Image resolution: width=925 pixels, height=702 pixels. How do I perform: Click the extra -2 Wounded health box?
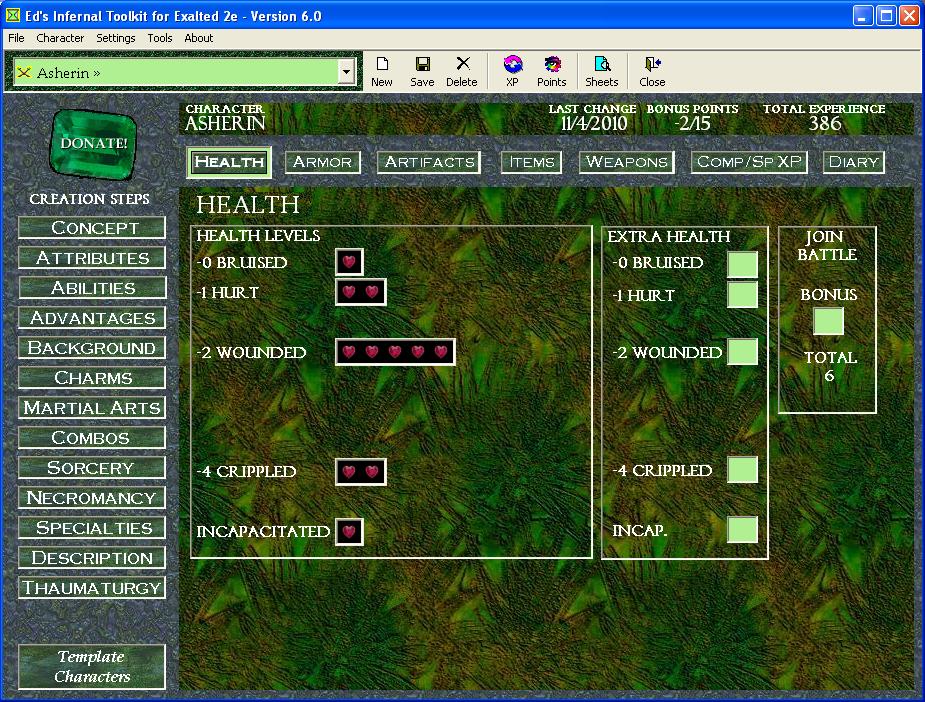742,352
